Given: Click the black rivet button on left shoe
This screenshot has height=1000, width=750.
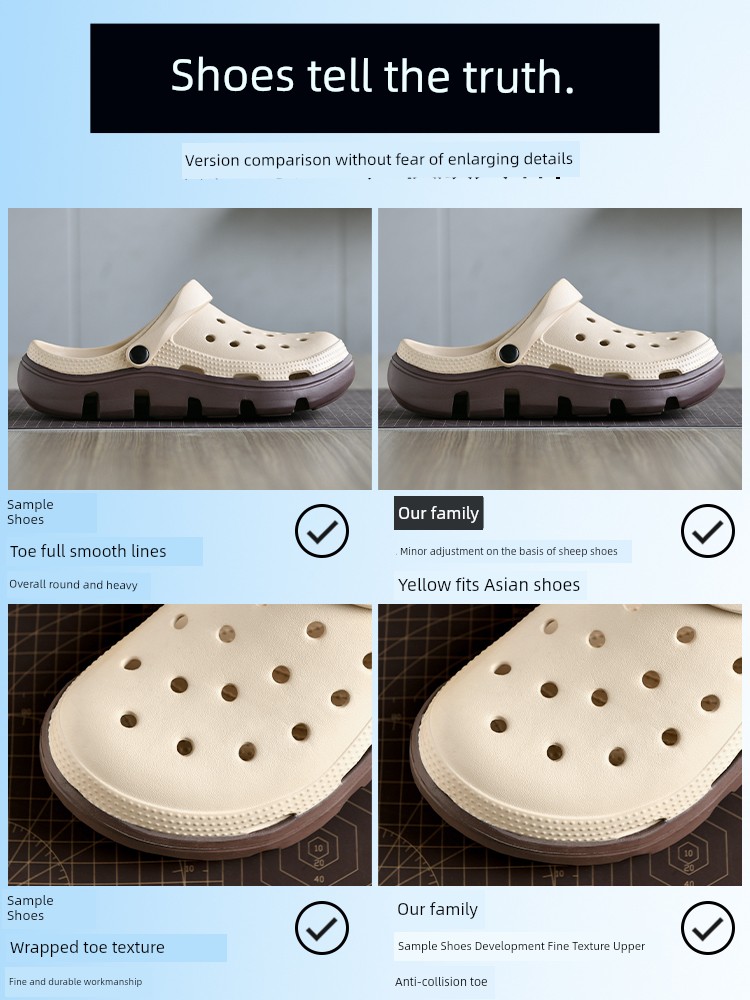Looking at the screenshot, I should pyautogui.click(x=137, y=355).
